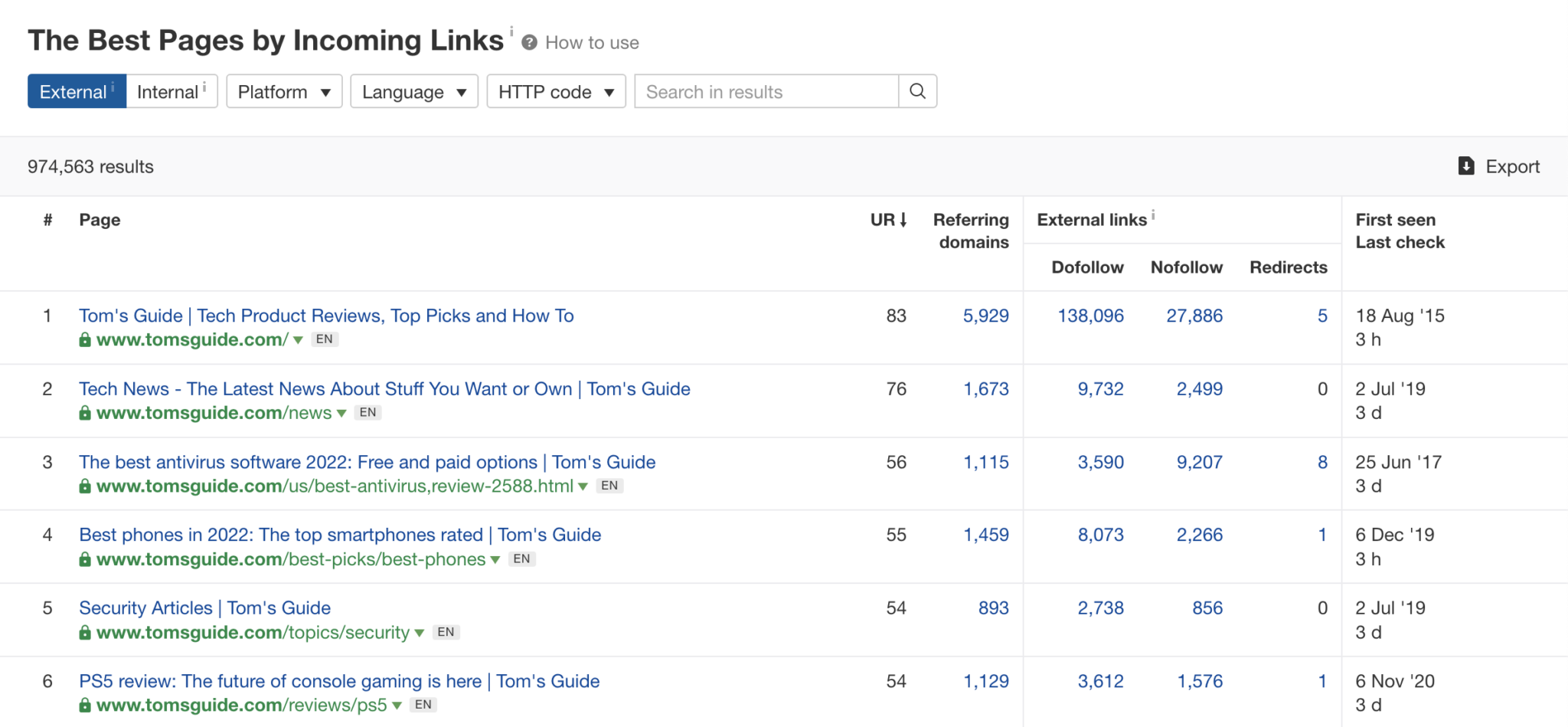Click the search magnifier button
The image size is (1568, 727).
(917, 91)
